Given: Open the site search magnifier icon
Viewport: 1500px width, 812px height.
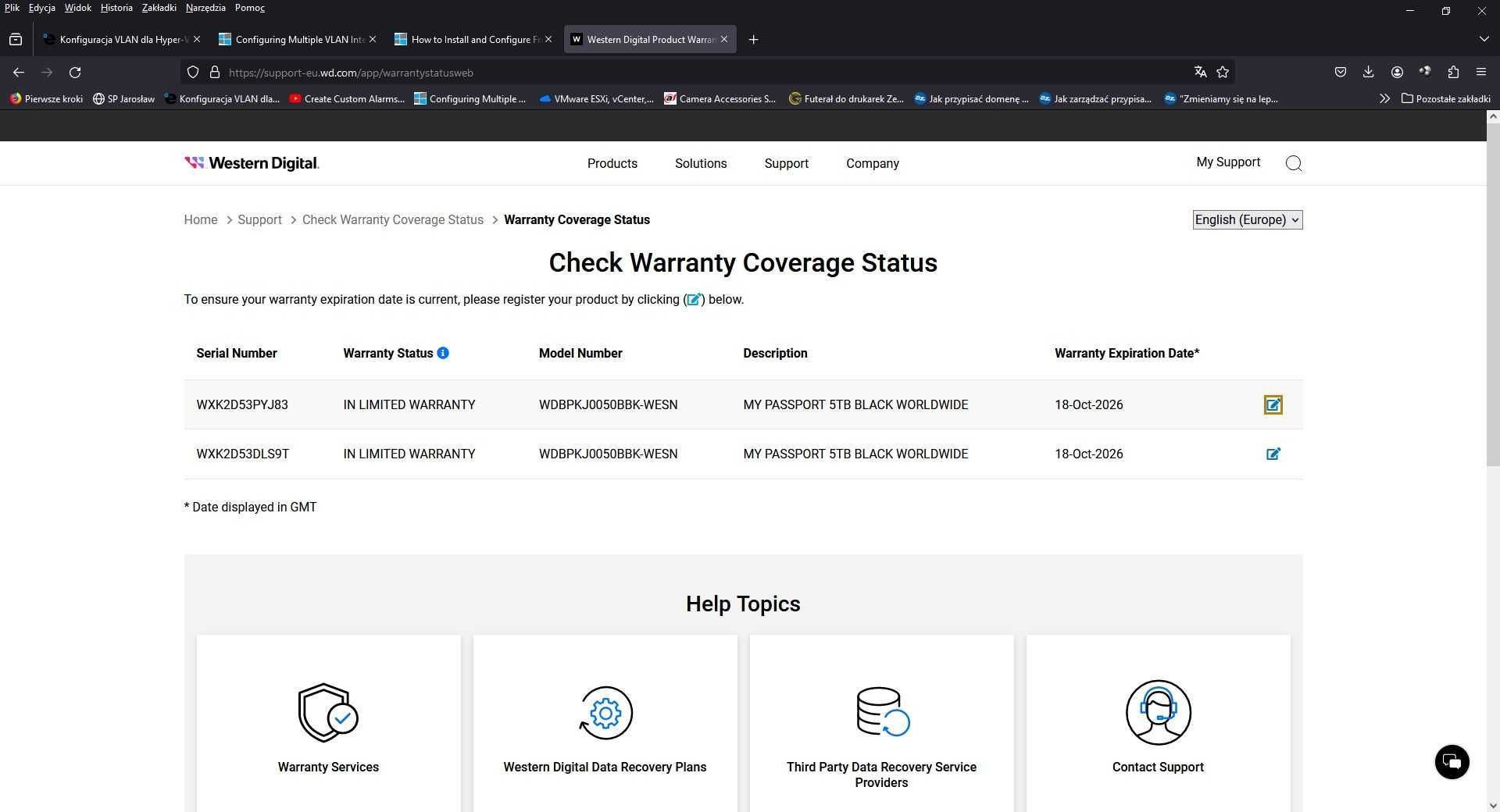Looking at the screenshot, I should pos(1294,163).
